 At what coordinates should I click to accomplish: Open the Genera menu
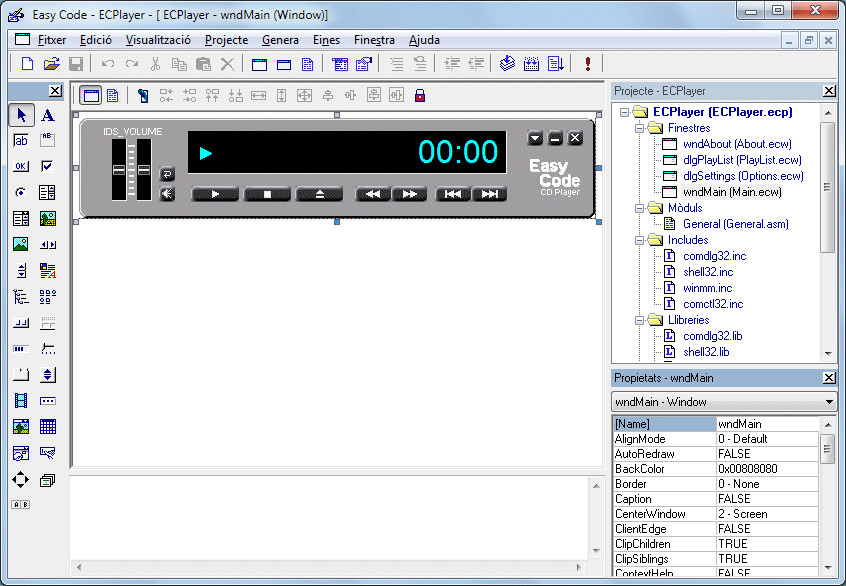[x=280, y=40]
